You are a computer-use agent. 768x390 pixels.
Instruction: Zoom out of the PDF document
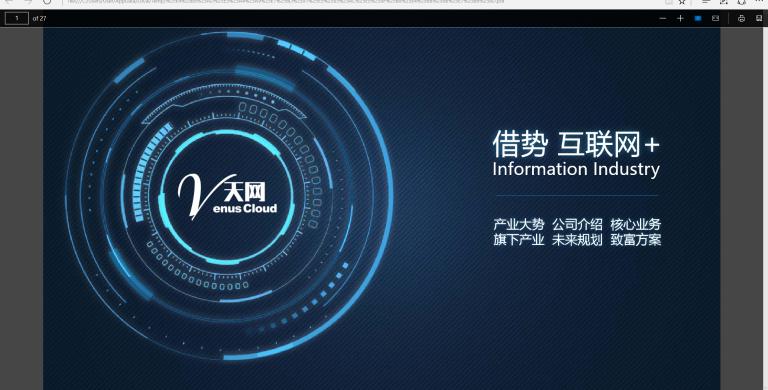coord(663,18)
